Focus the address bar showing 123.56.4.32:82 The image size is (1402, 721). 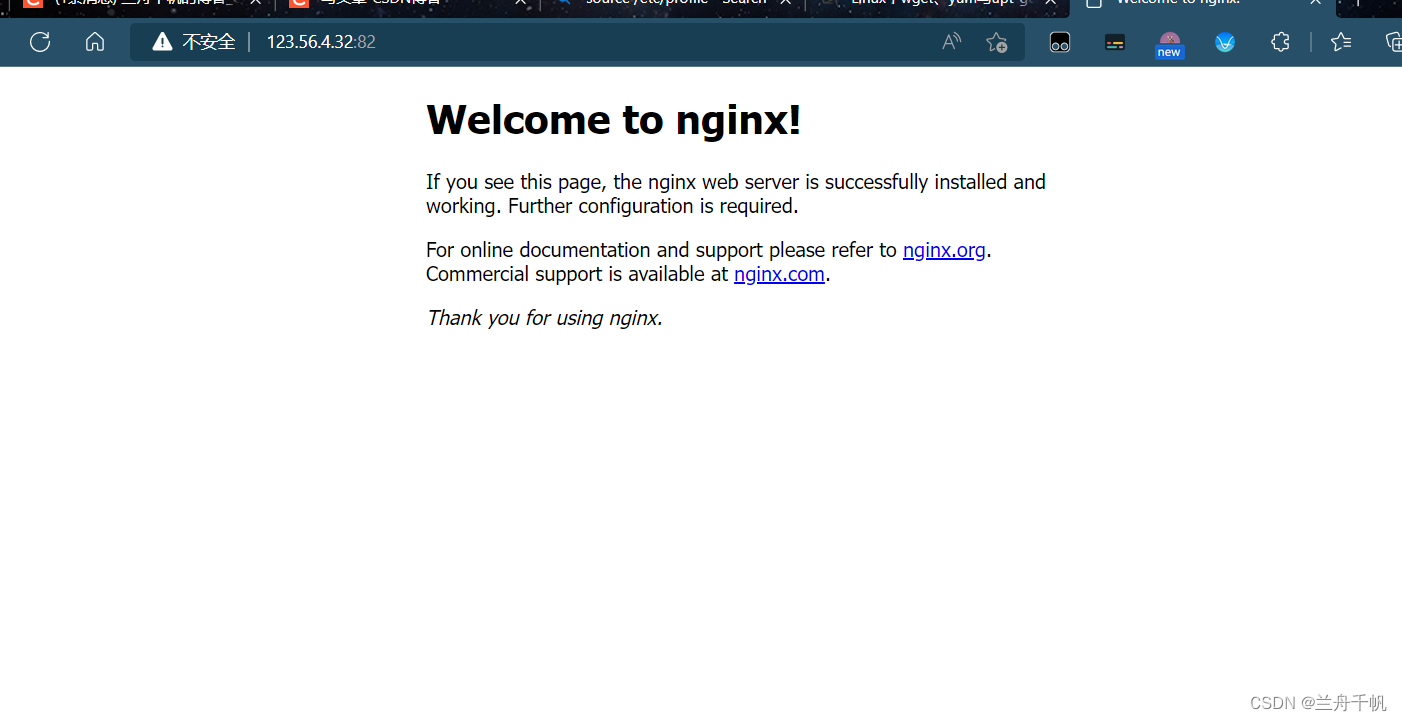click(577, 42)
